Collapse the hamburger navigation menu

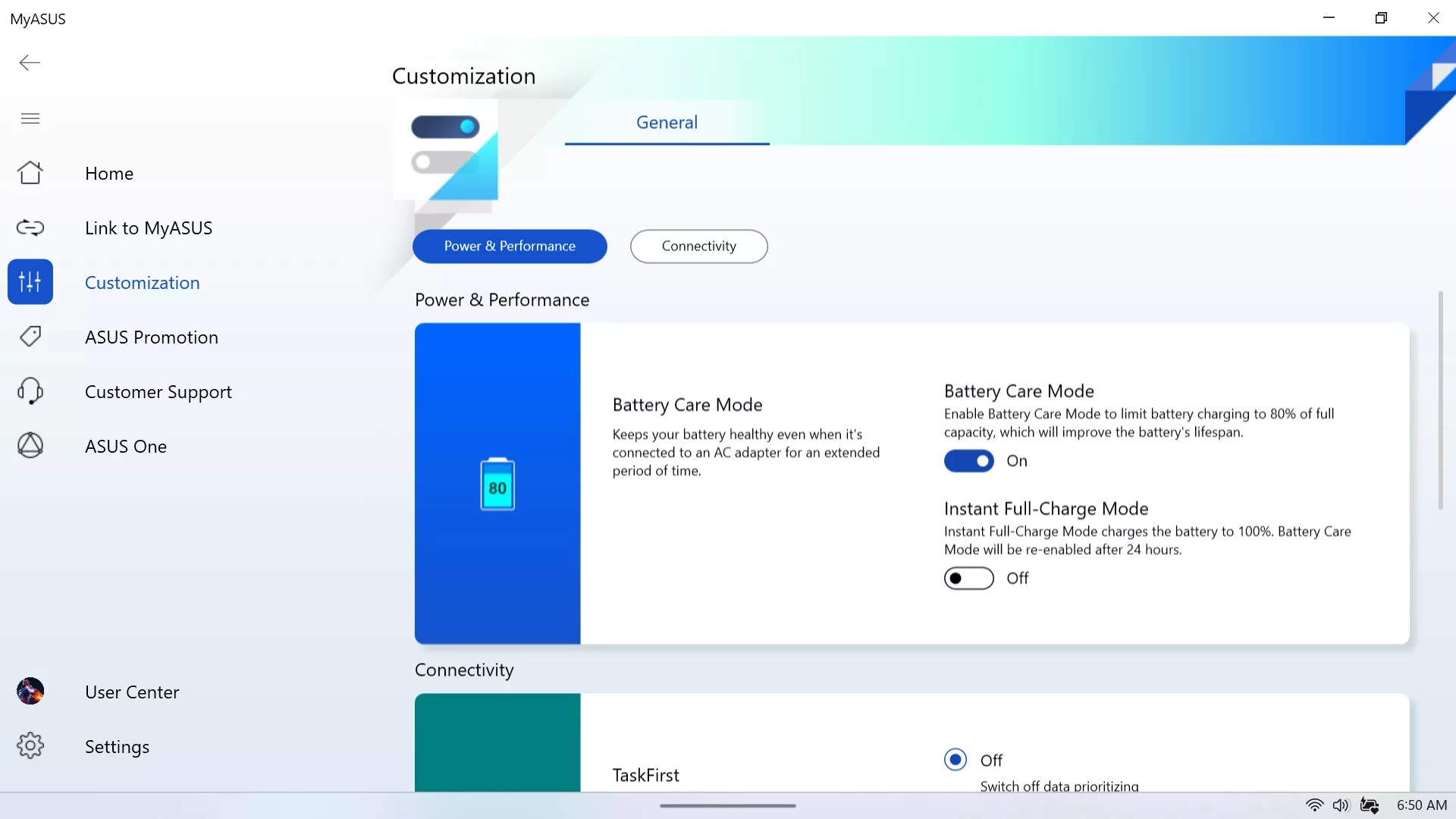30,118
